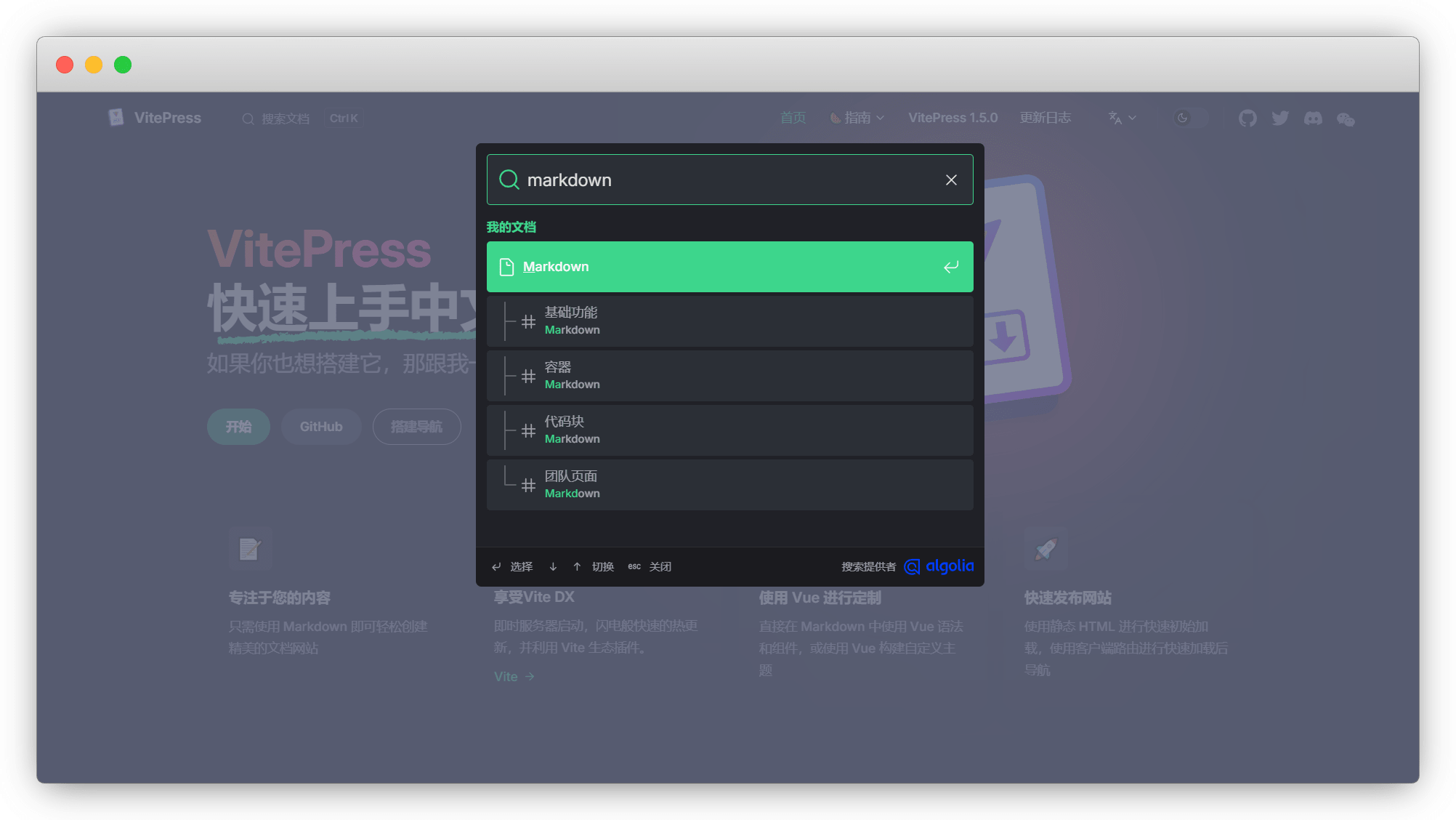The width and height of the screenshot is (1456, 820).
Task: Click the 开始 button
Action: click(x=238, y=427)
